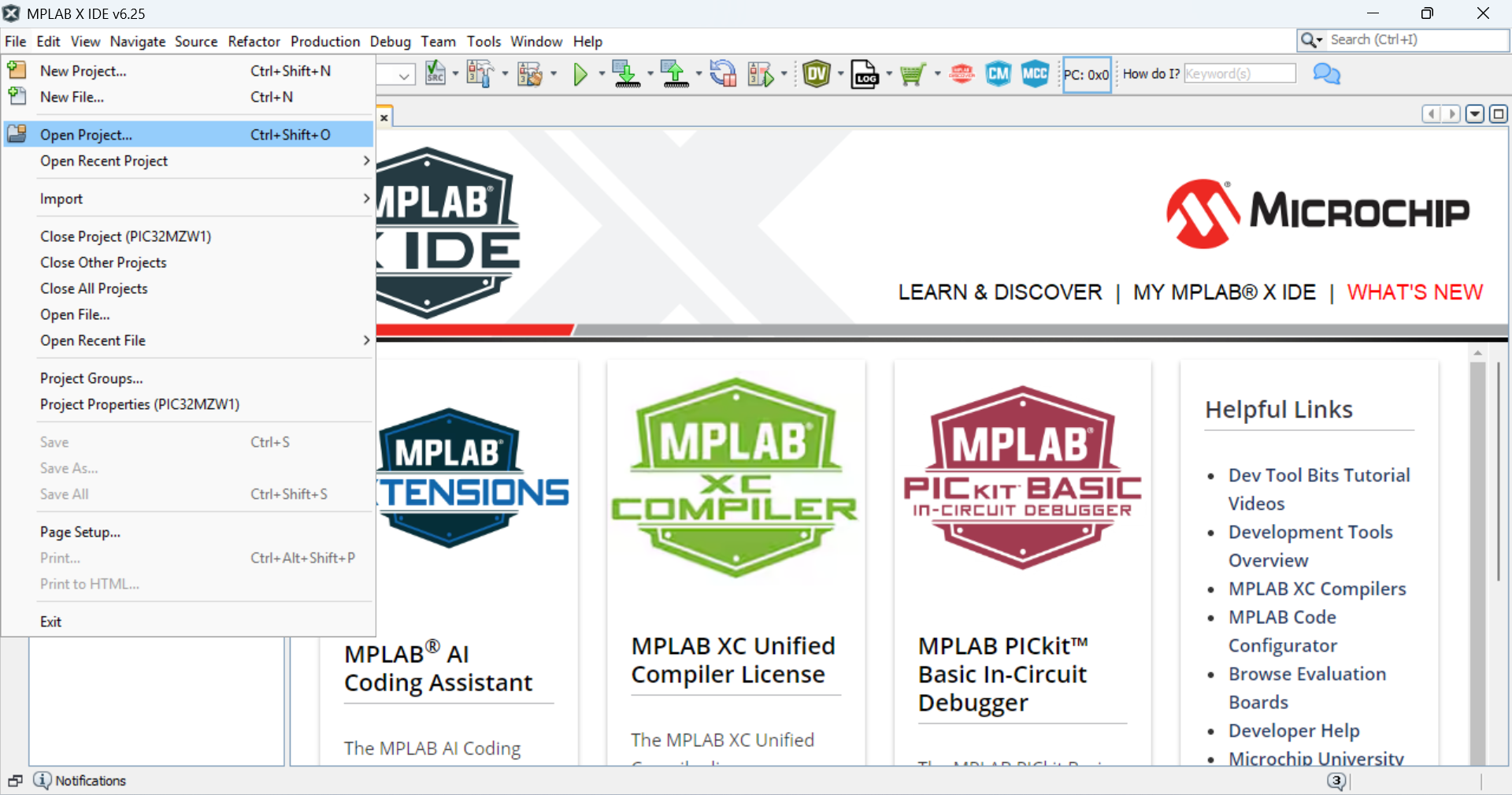Image resolution: width=1512 pixels, height=795 pixels.
Task: Open the Developer Help link
Action: [1294, 730]
